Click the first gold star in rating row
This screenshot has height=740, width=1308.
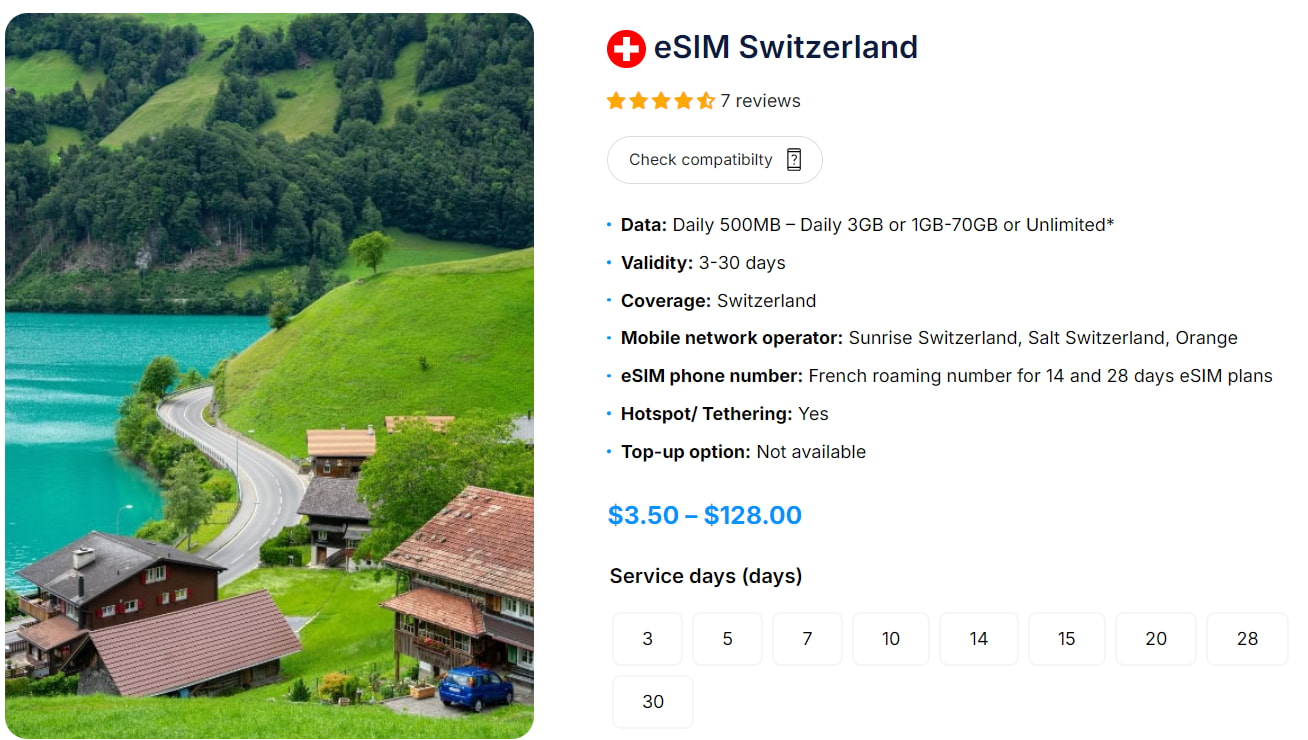[x=615, y=100]
